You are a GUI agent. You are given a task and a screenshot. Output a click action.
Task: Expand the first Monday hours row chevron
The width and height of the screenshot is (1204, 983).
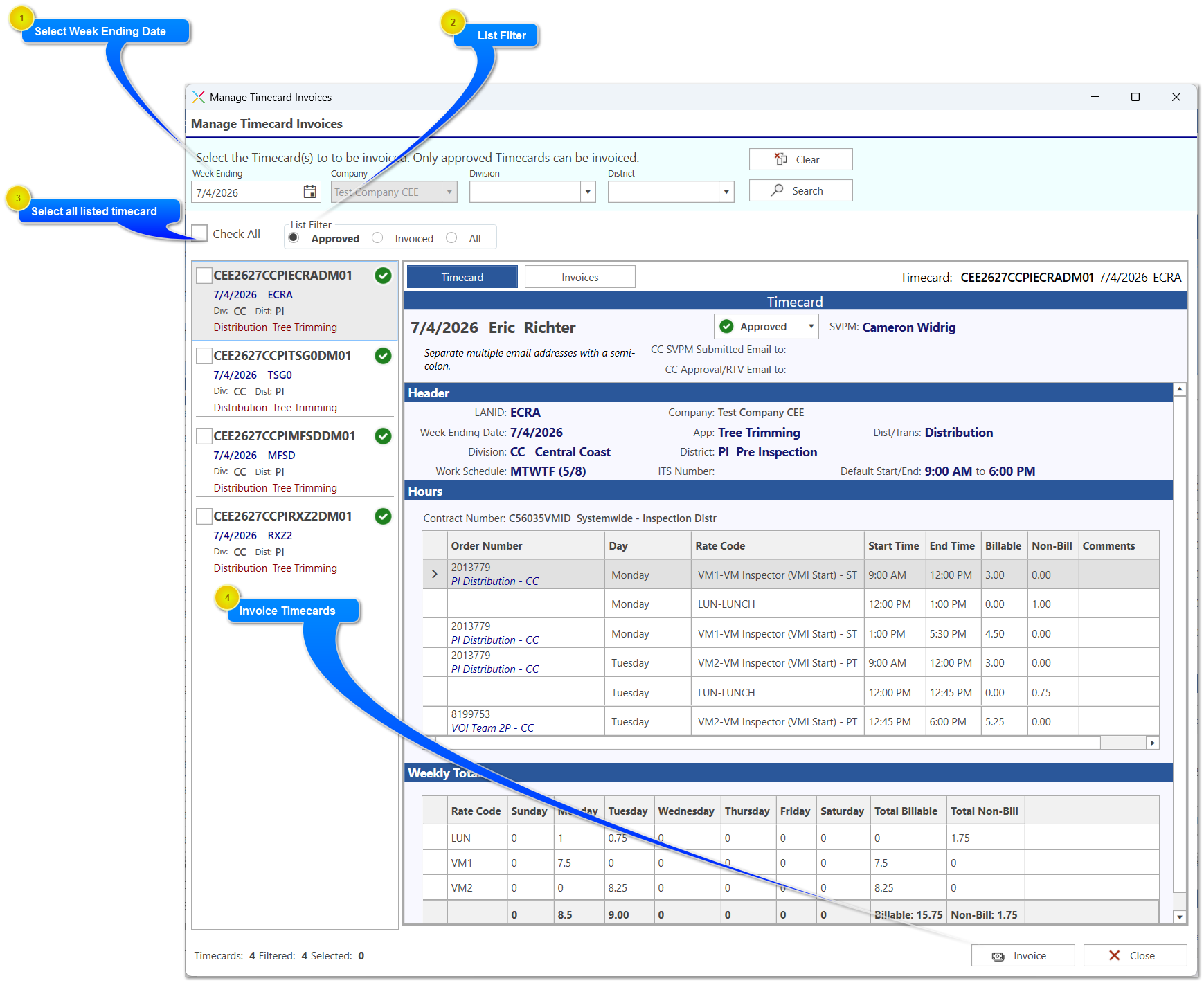point(435,575)
